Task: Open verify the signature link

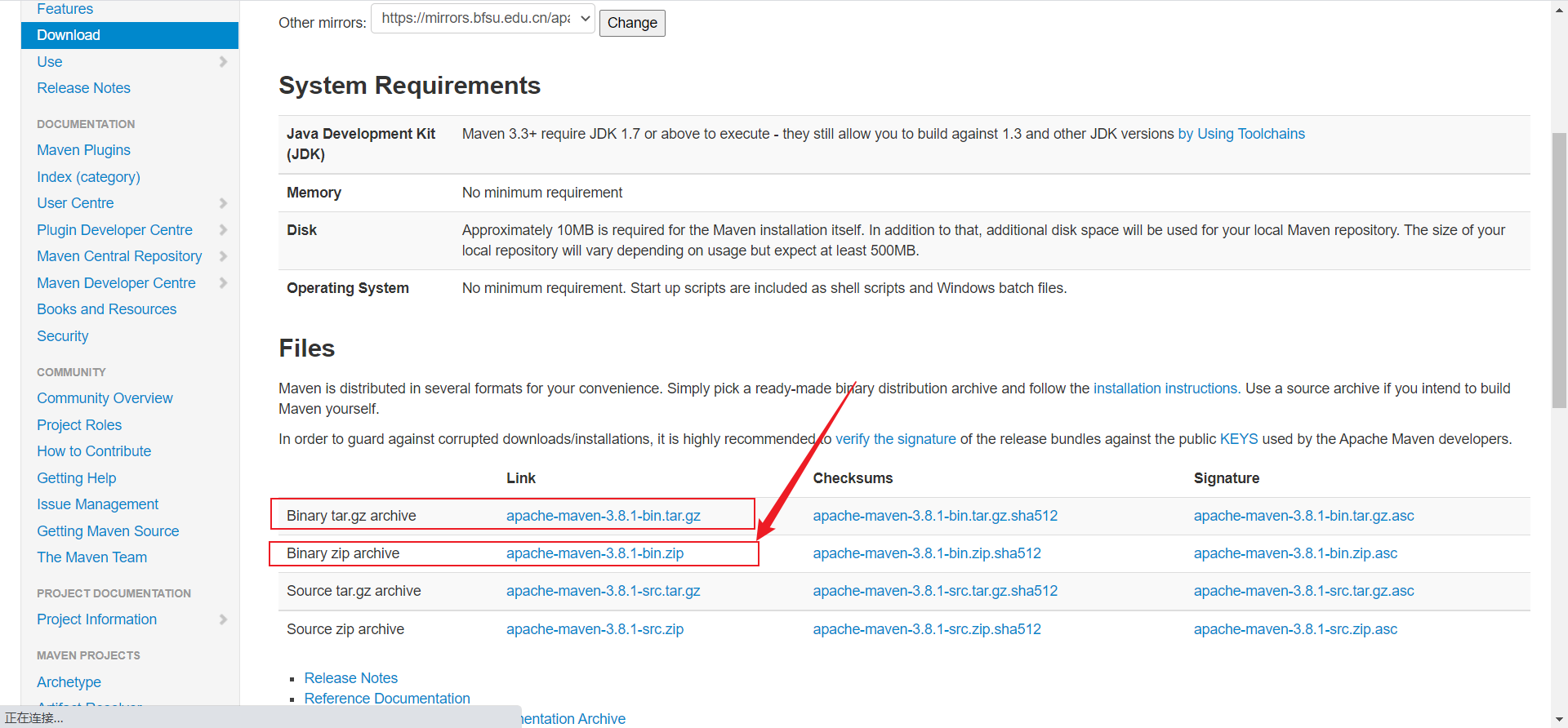Action: [x=895, y=439]
